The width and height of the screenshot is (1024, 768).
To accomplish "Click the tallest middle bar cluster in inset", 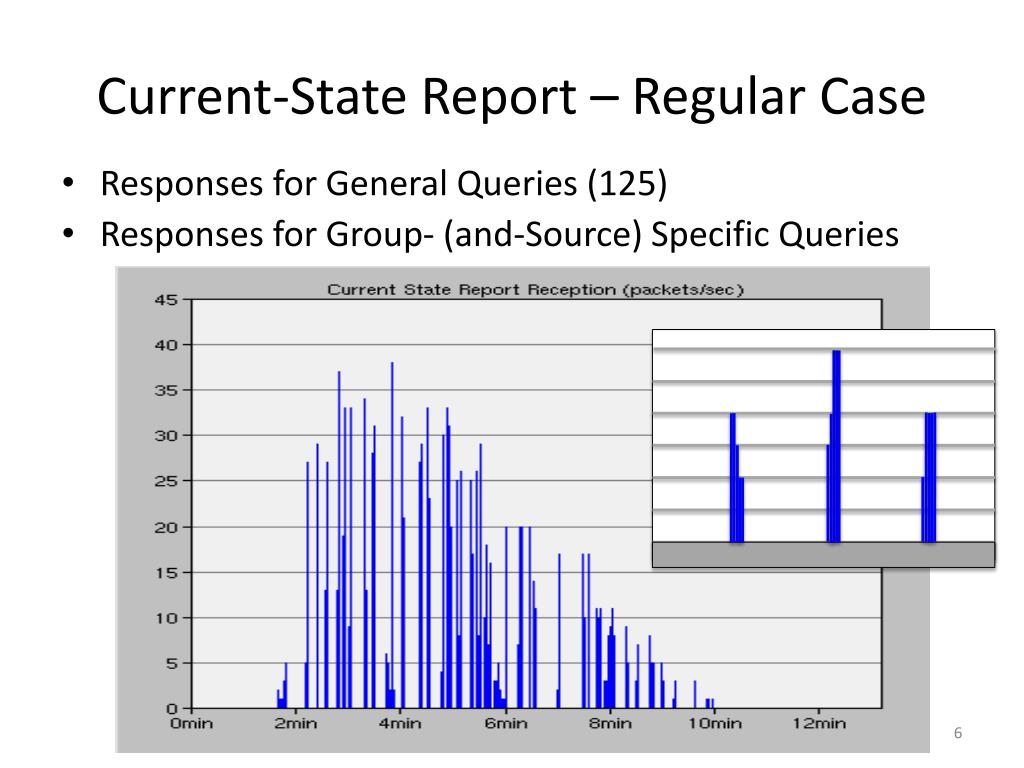I will click(x=834, y=446).
